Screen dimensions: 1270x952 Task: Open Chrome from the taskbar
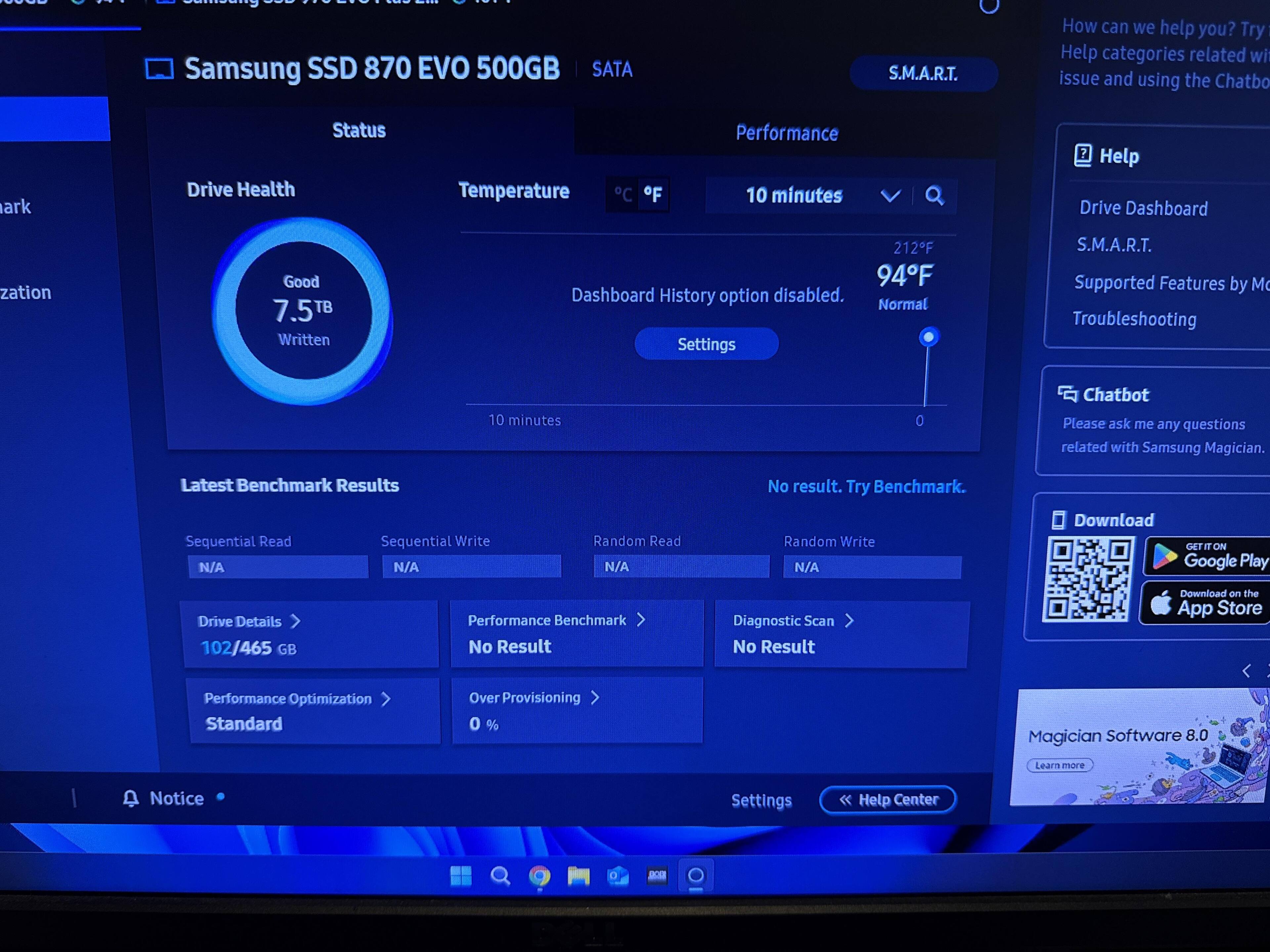(x=539, y=876)
